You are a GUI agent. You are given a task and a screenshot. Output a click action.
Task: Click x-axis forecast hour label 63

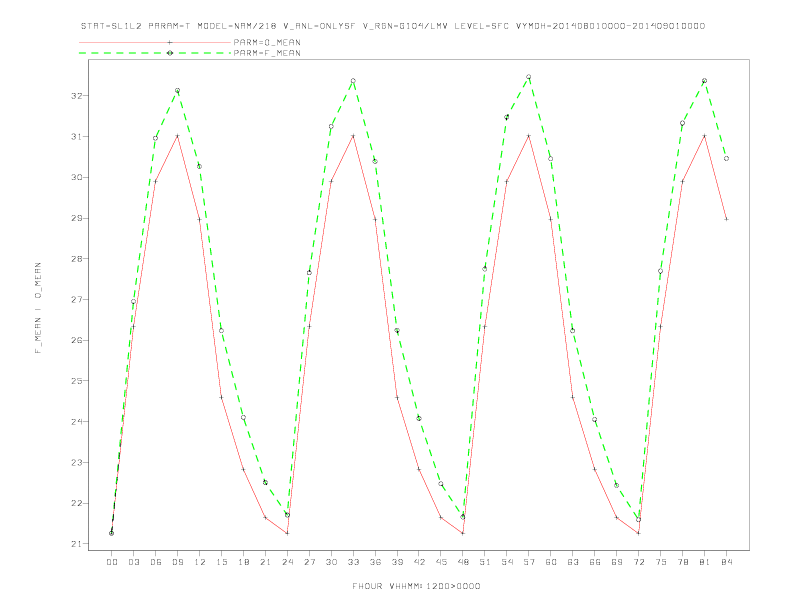click(x=573, y=562)
